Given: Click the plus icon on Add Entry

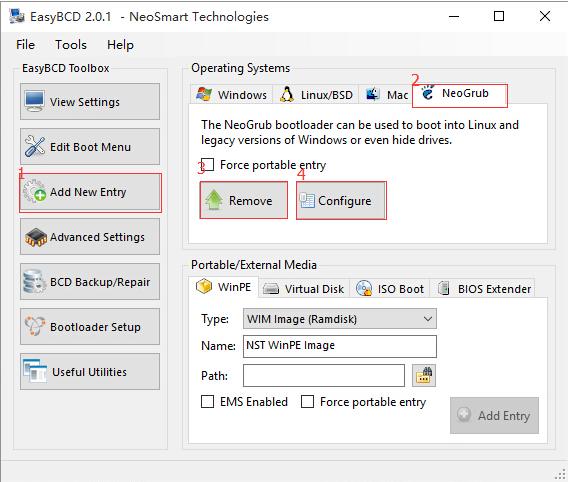Looking at the screenshot, I should [x=464, y=414].
